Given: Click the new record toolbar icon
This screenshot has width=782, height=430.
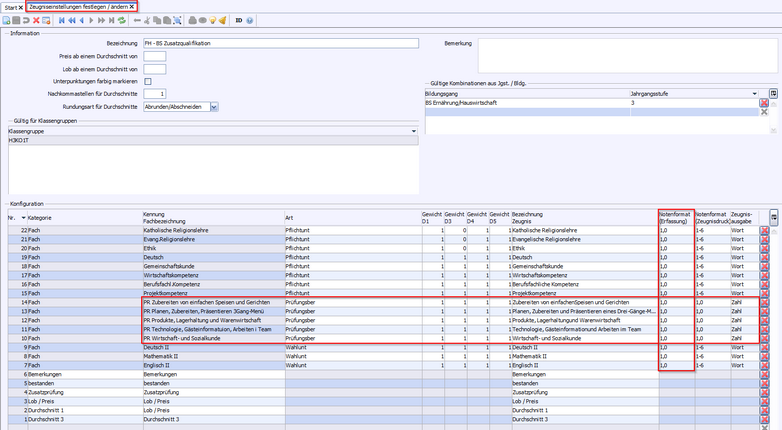Looking at the screenshot, I should (x=6, y=19).
